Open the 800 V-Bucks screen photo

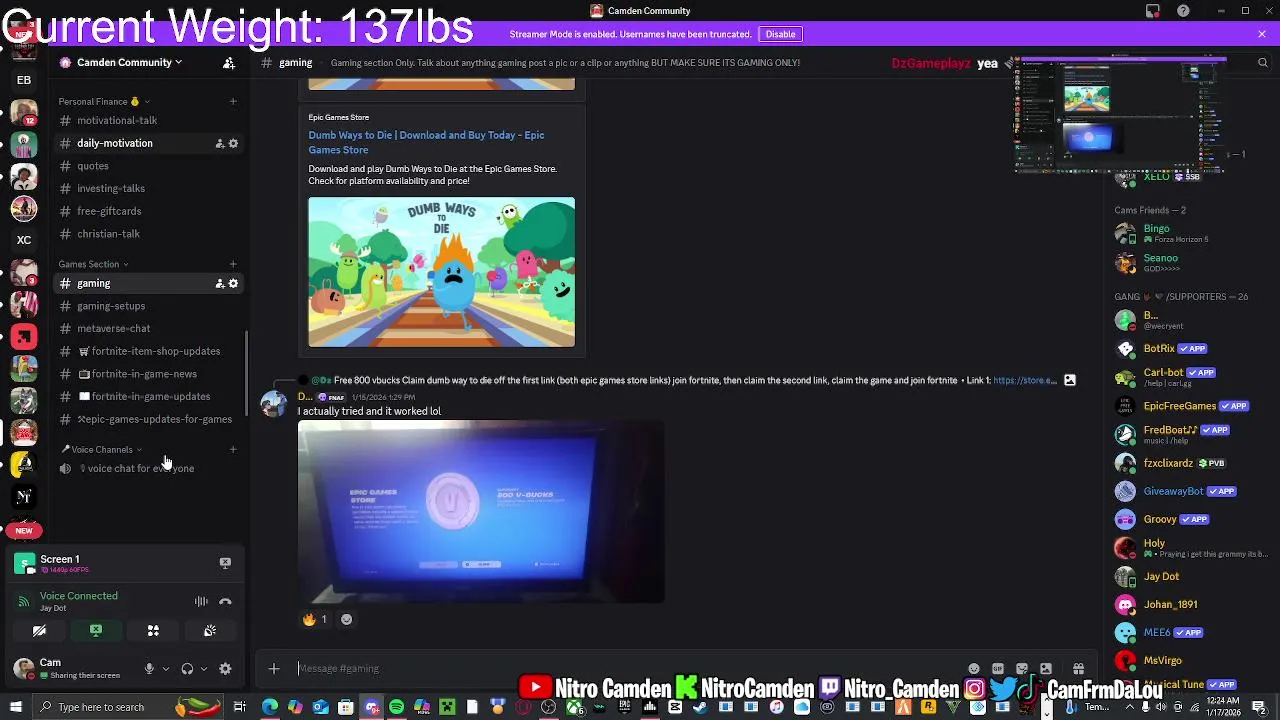pos(481,511)
